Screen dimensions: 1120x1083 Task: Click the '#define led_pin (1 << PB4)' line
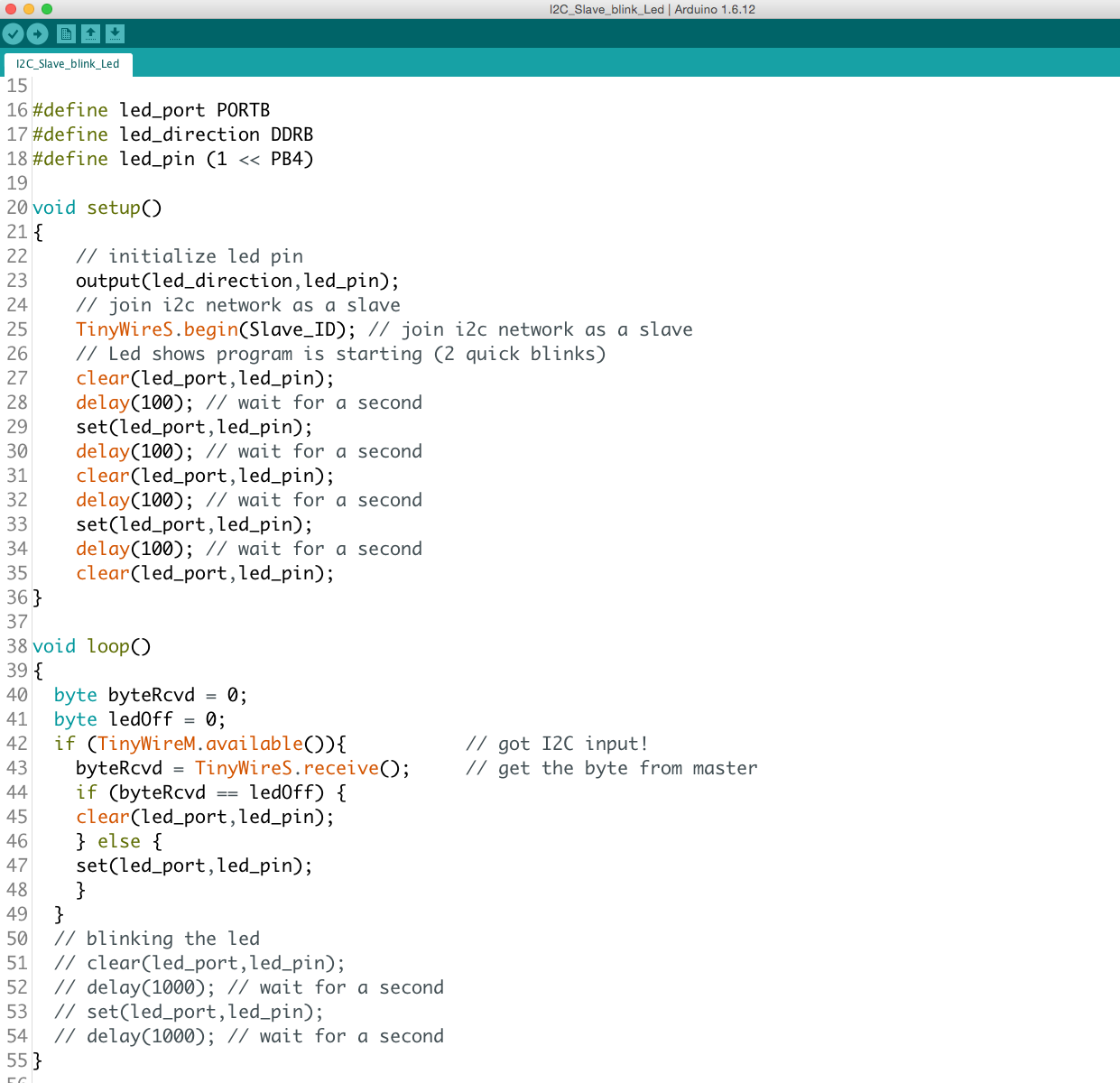173,159
